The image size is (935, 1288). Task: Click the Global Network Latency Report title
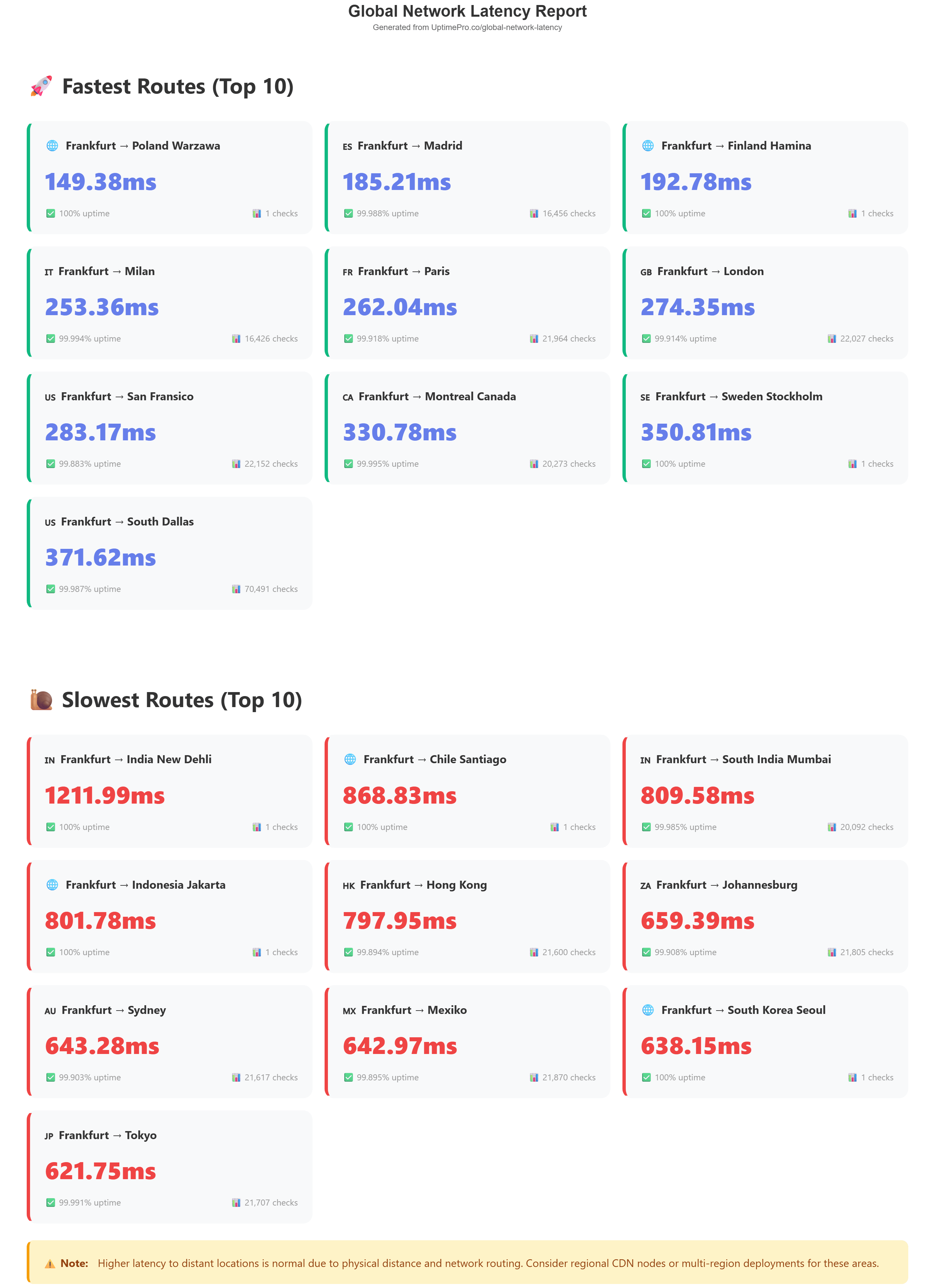click(467, 11)
